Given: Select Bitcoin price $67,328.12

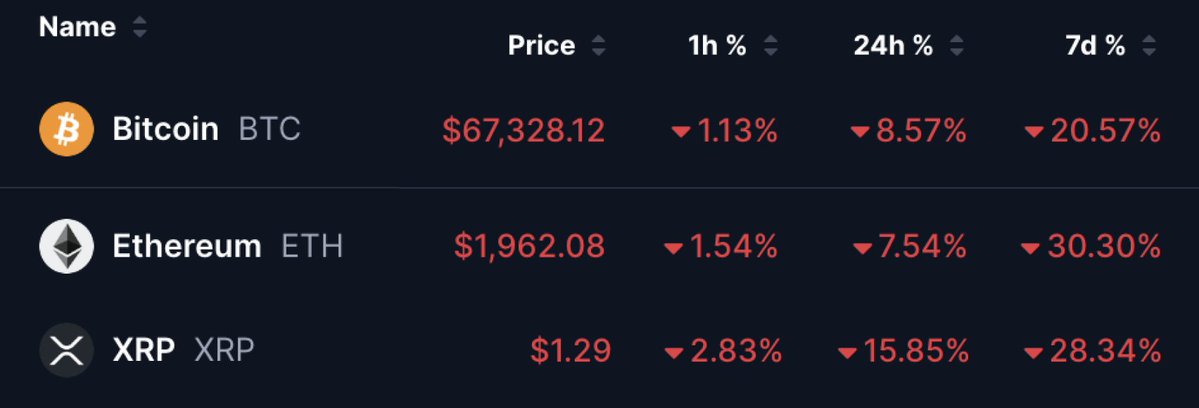Looking at the screenshot, I should coord(523,130).
